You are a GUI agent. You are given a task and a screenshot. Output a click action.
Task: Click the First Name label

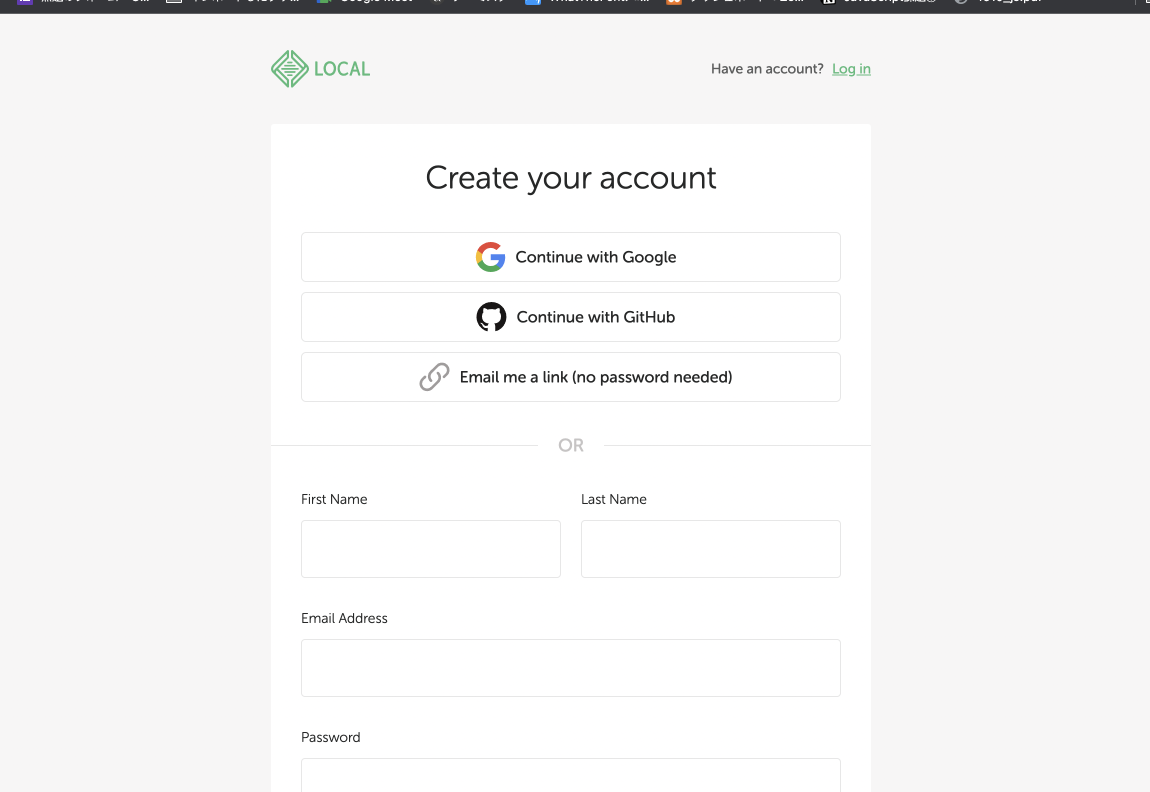[334, 499]
